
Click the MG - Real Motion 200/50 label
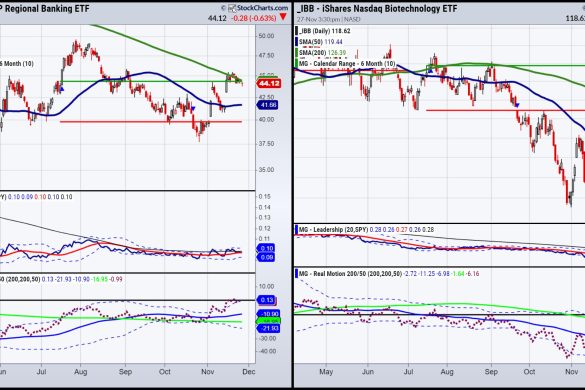(350, 274)
